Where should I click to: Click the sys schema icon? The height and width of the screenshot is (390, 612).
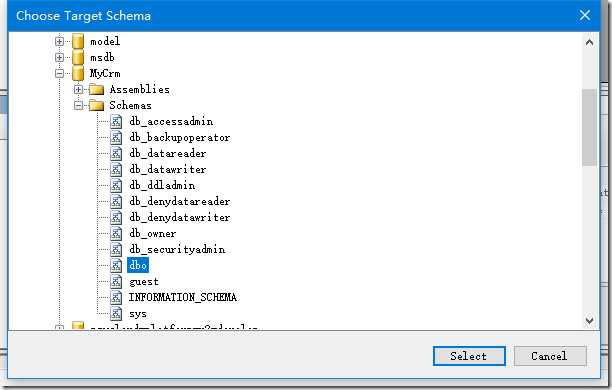(116, 313)
